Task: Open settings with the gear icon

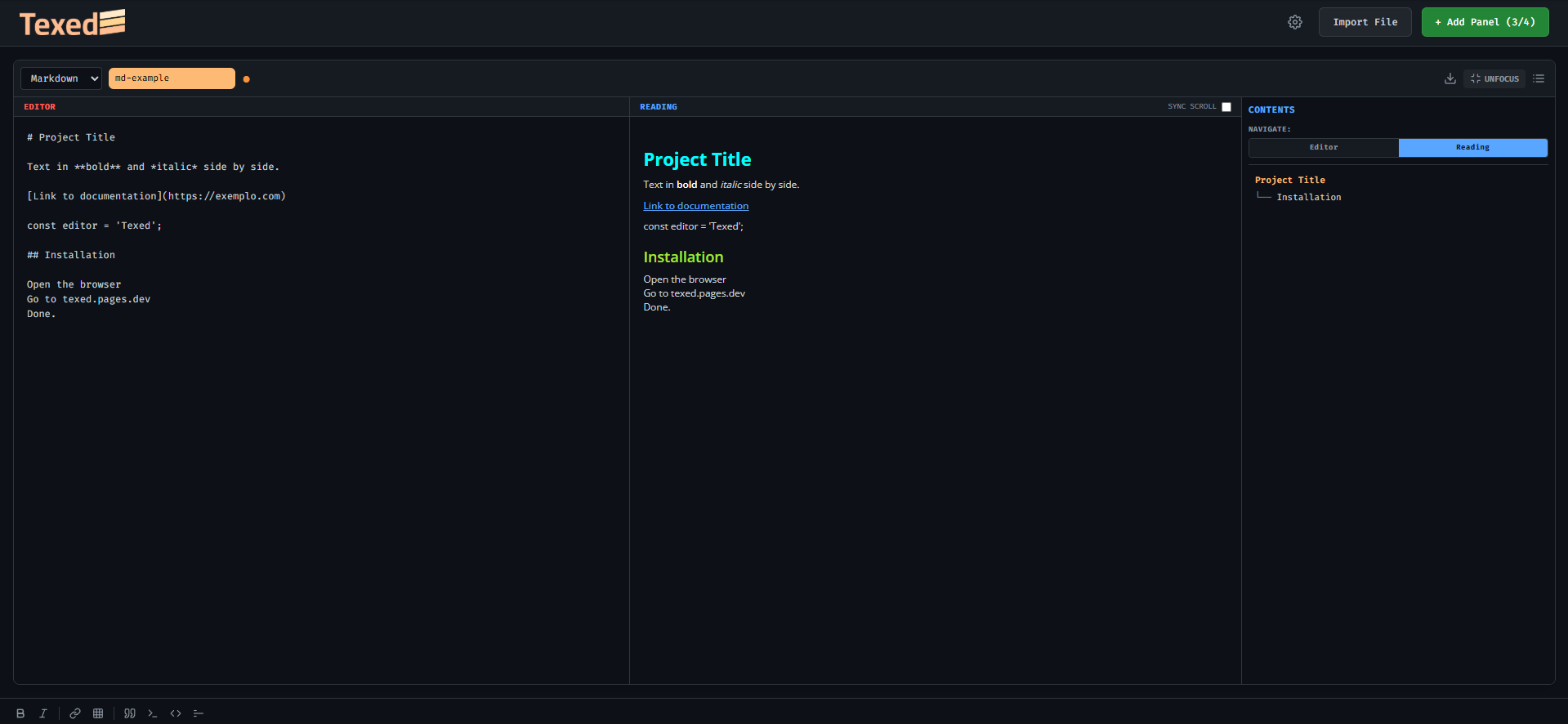Action: pyautogui.click(x=1295, y=22)
